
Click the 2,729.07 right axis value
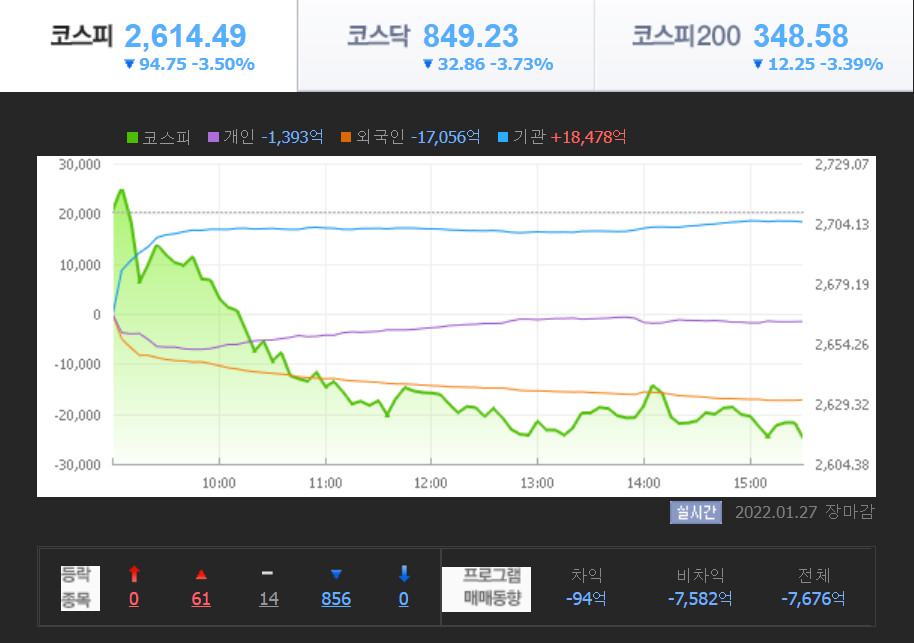tap(842, 165)
